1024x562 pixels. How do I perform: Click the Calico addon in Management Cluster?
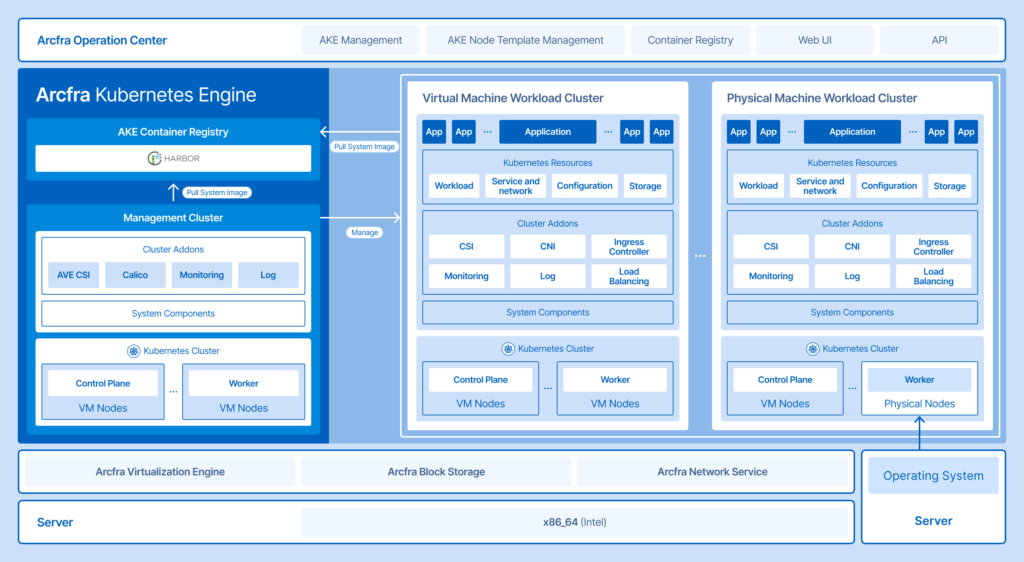click(x=135, y=275)
